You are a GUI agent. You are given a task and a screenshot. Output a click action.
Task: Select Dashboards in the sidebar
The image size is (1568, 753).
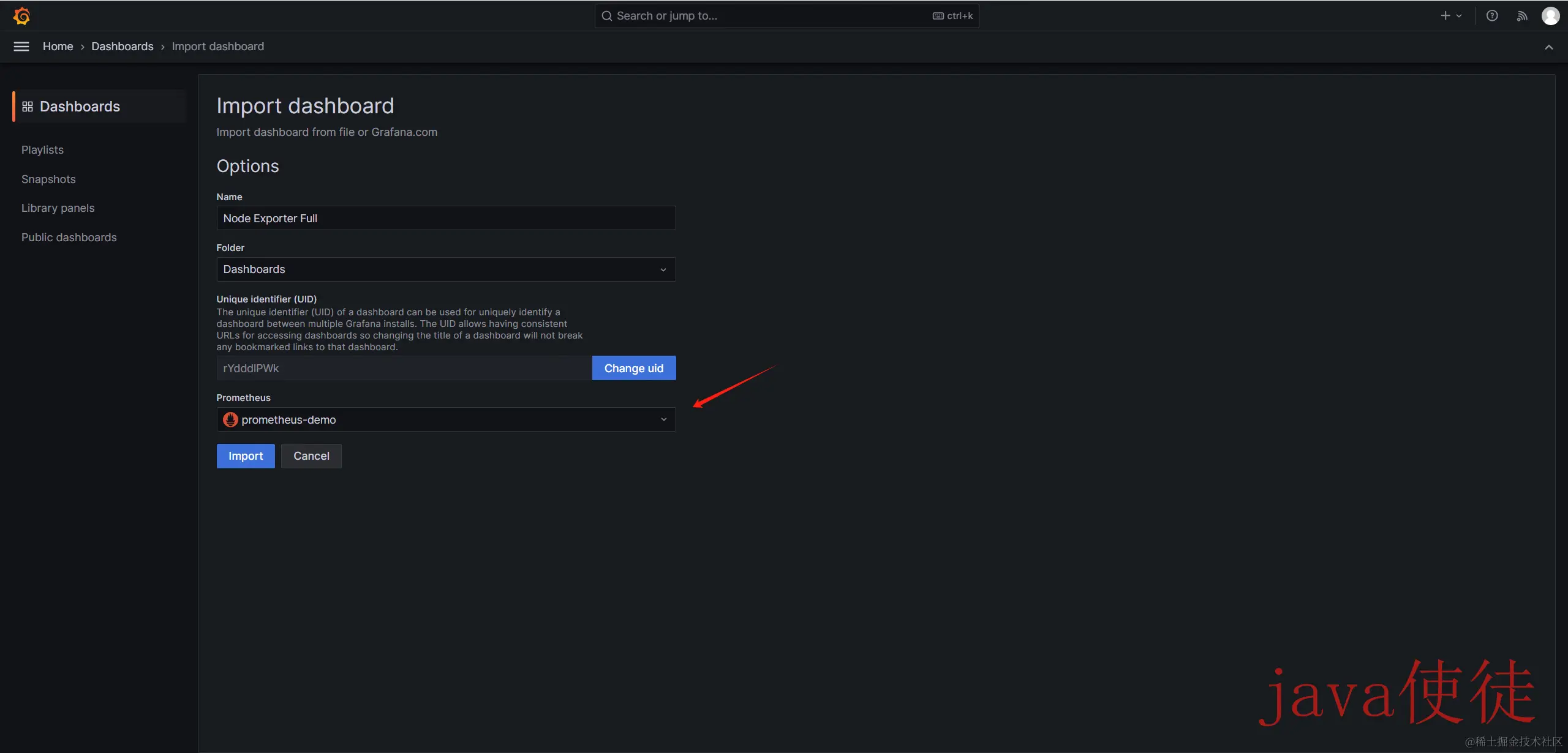pos(99,107)
